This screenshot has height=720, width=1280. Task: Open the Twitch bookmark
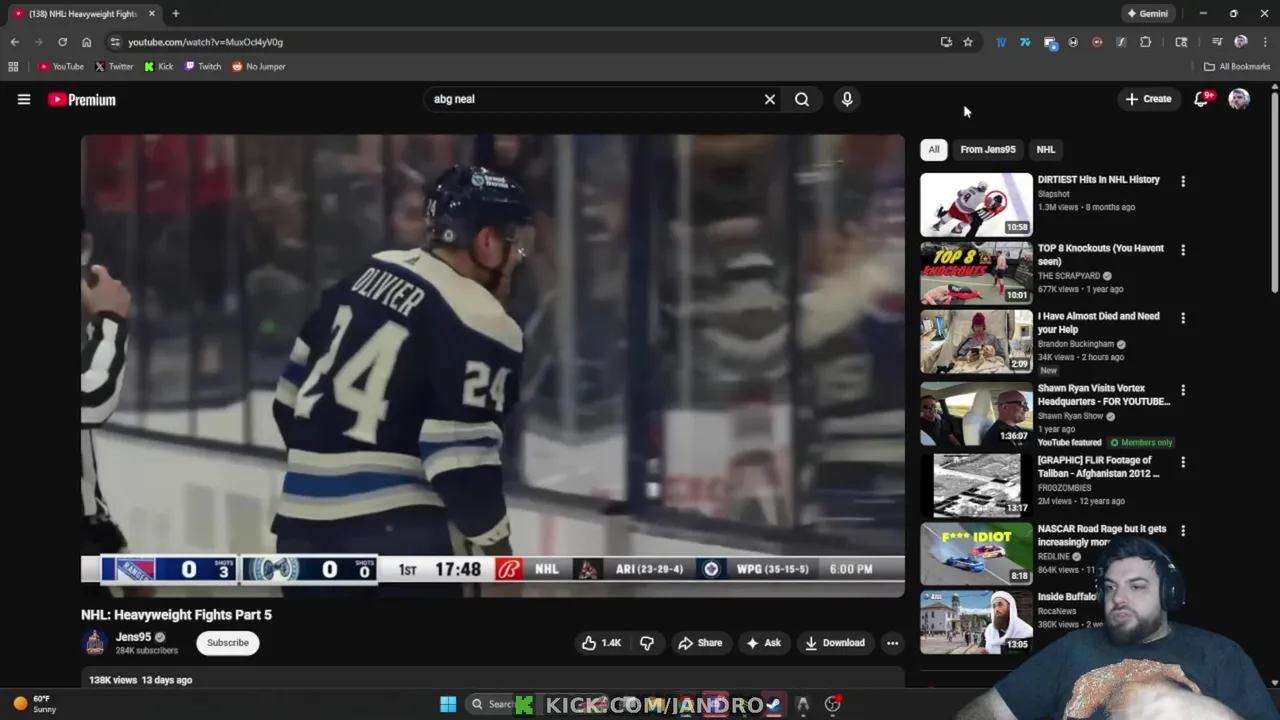tap(203, 67)
